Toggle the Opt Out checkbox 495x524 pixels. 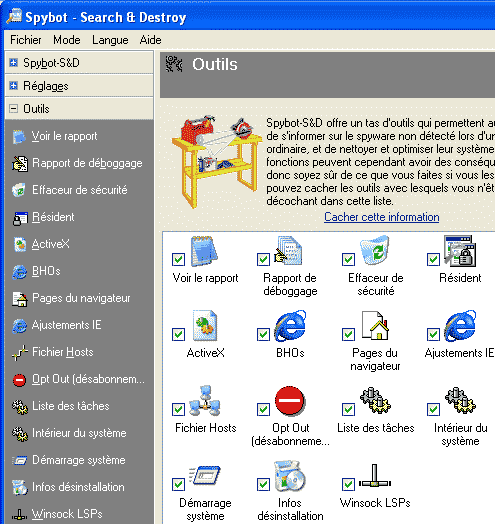[x=263, y=409]
